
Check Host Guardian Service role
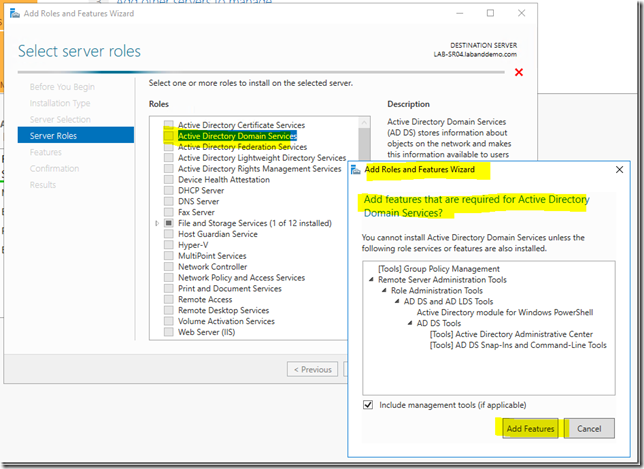168,234
